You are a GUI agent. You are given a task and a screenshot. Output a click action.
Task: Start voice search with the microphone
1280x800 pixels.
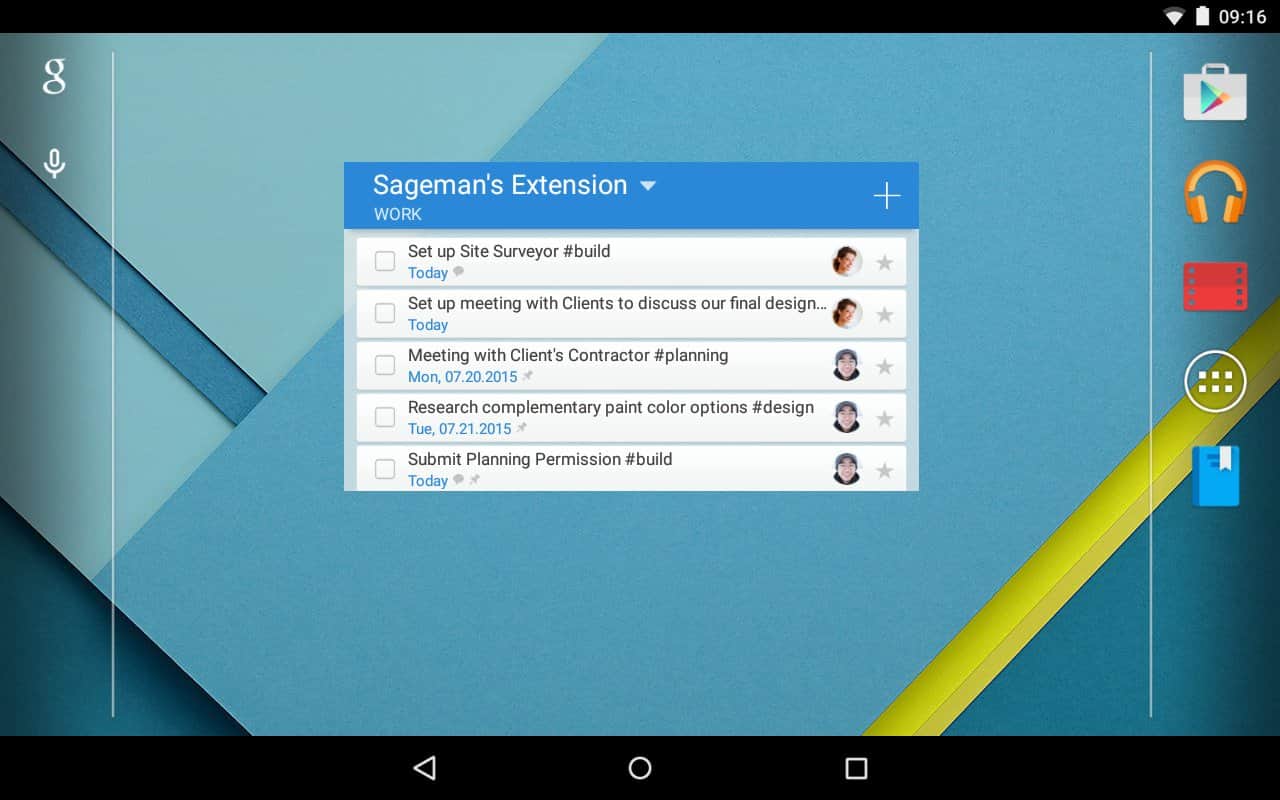click(54, 163)
